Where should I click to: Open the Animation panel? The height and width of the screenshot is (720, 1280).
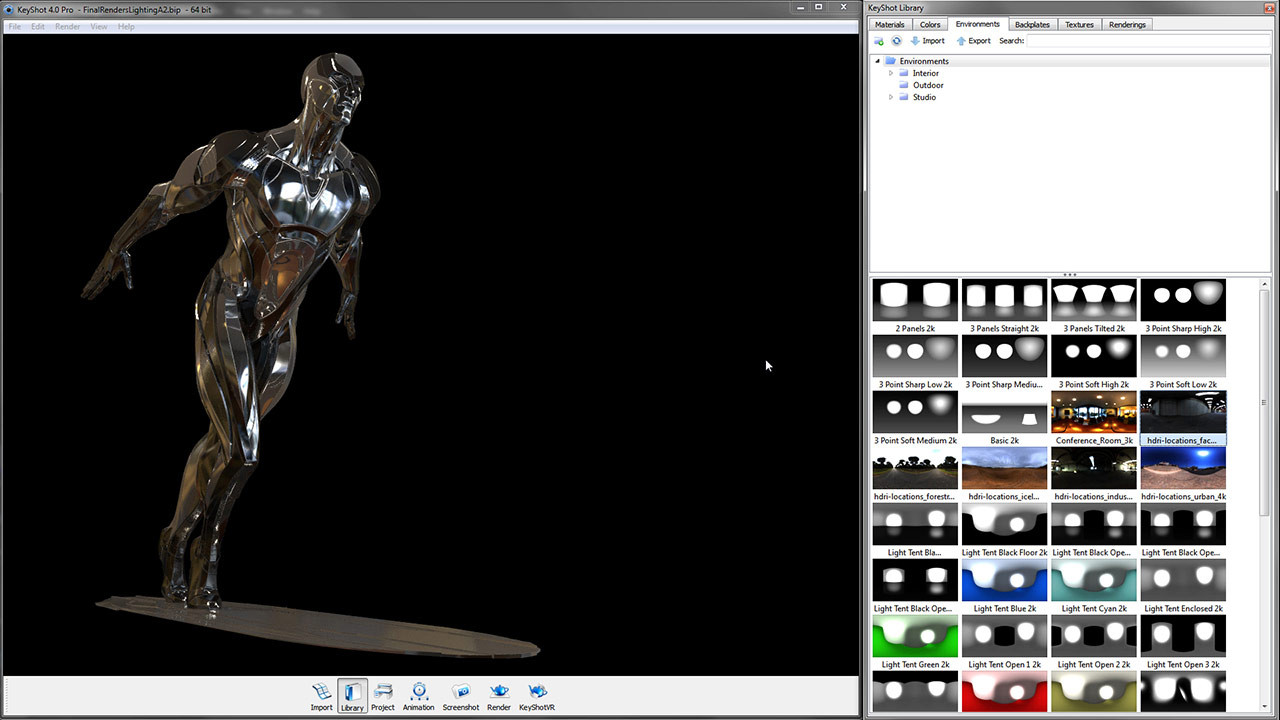coord(419,695)
